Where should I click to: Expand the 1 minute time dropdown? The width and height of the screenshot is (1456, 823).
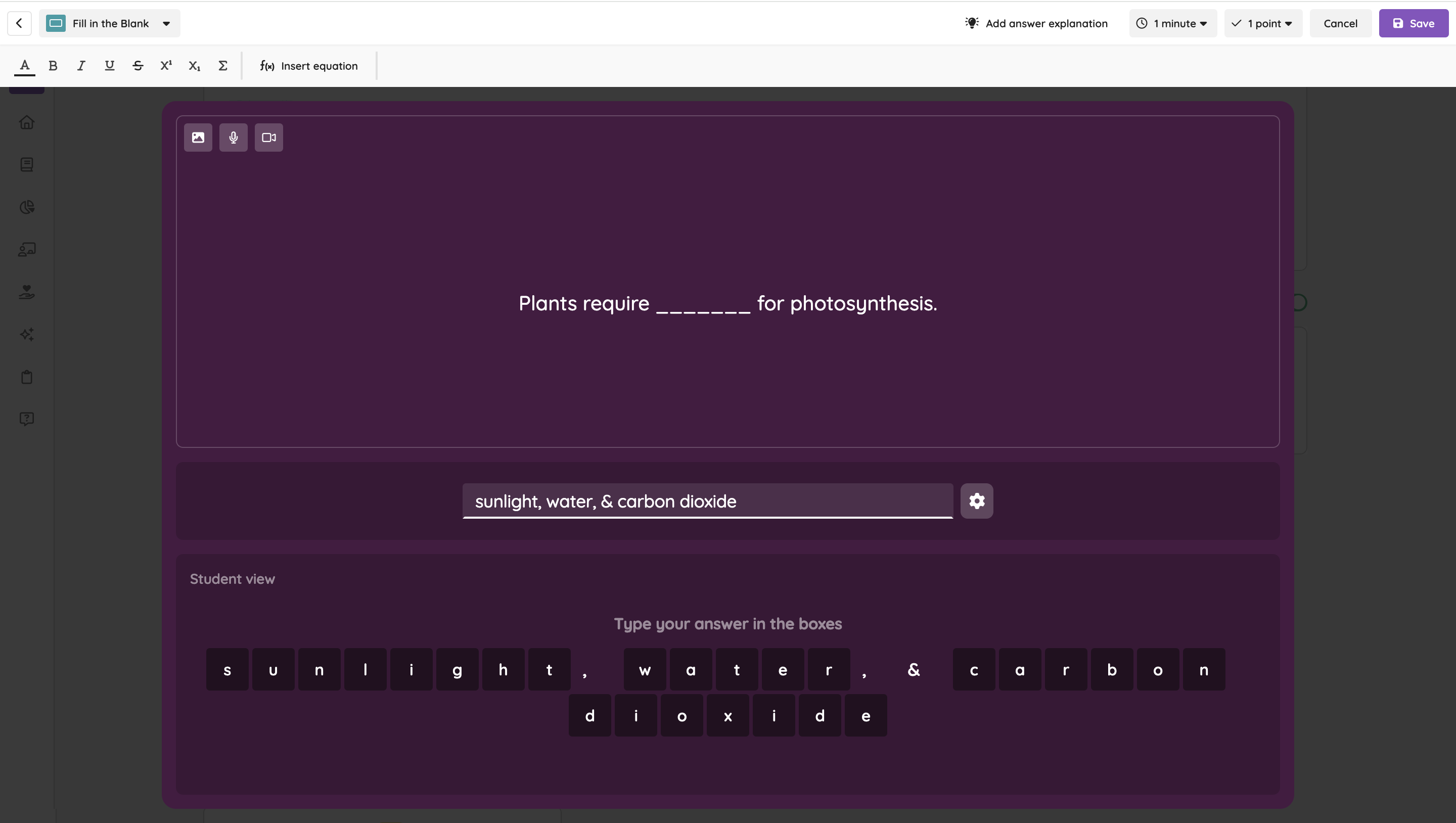[1173, 23]
